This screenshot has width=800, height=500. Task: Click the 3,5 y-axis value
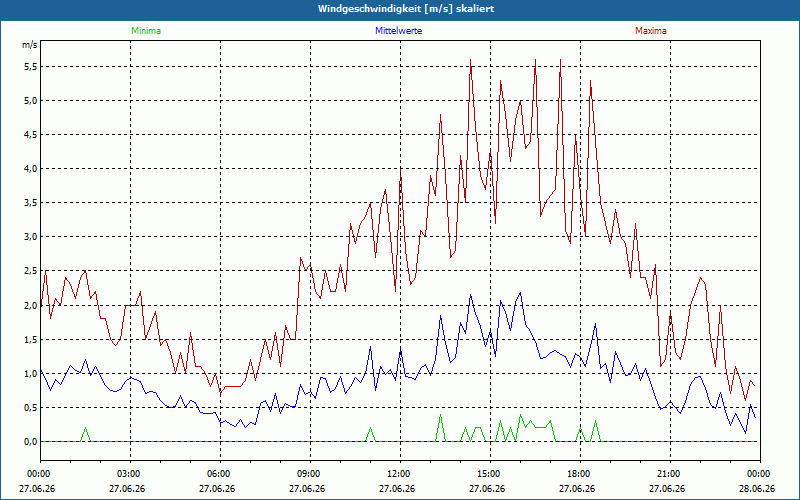pos(31,203)
